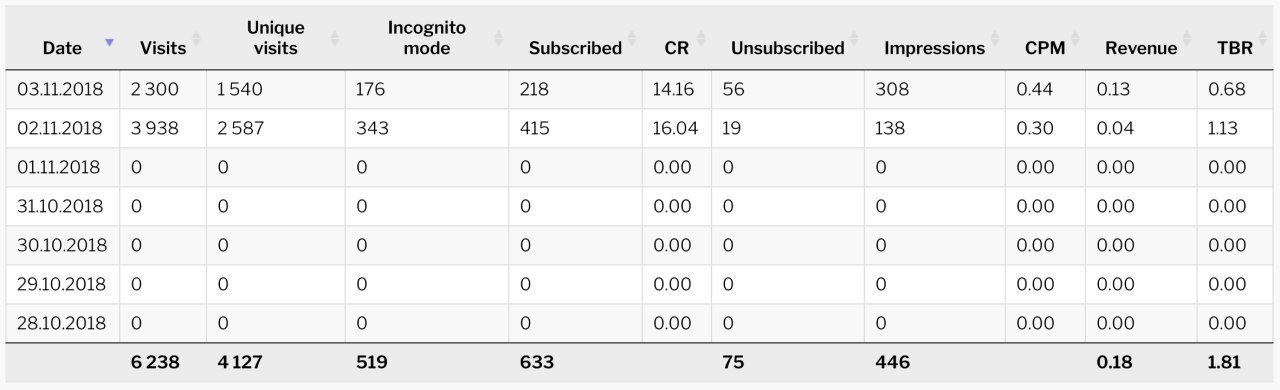
Task: Click Subscribed value 415
Action: pos(535,128)
